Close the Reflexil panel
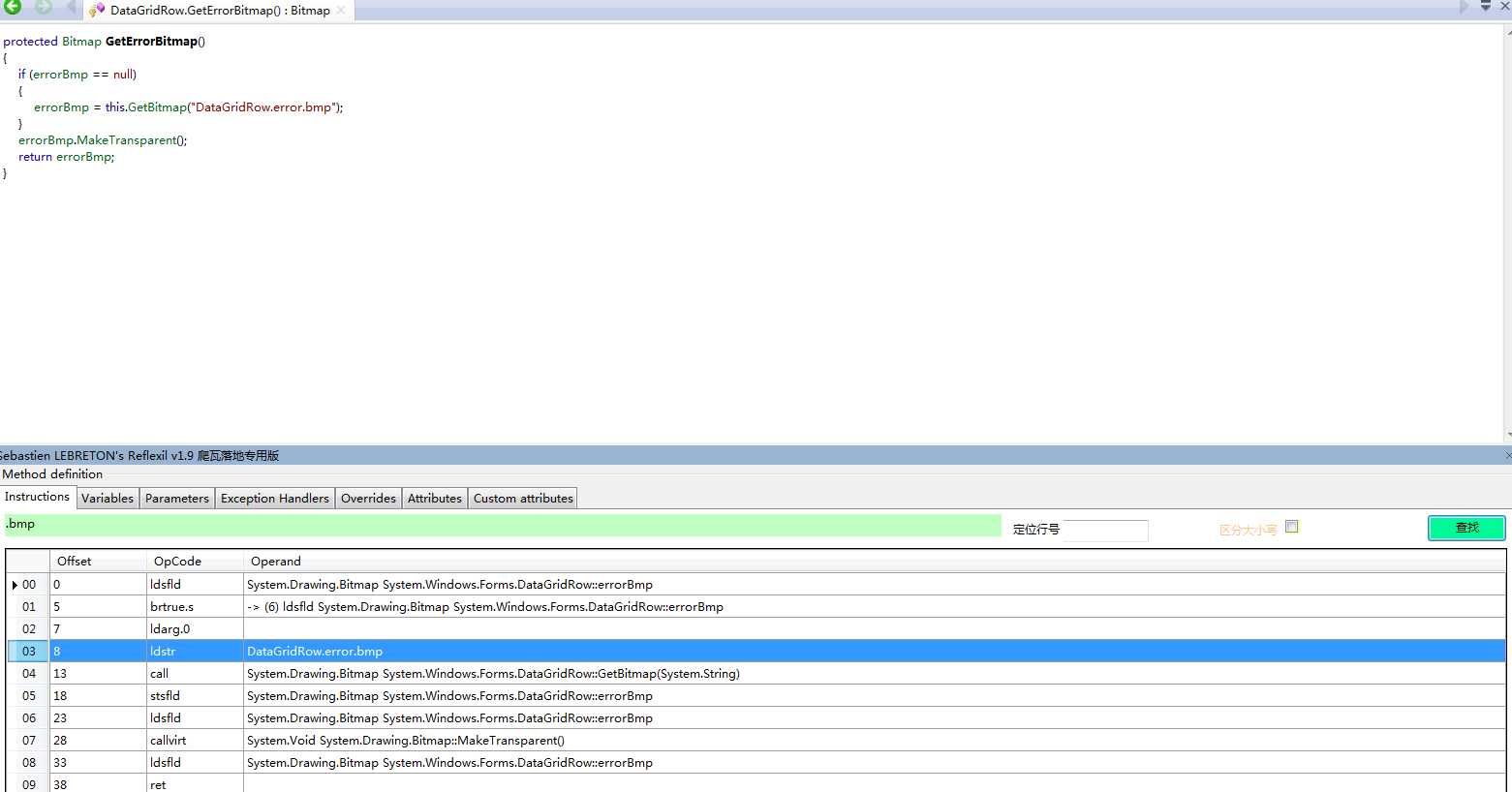The height and width of the screenshot is (792, 1512). 1507,455
